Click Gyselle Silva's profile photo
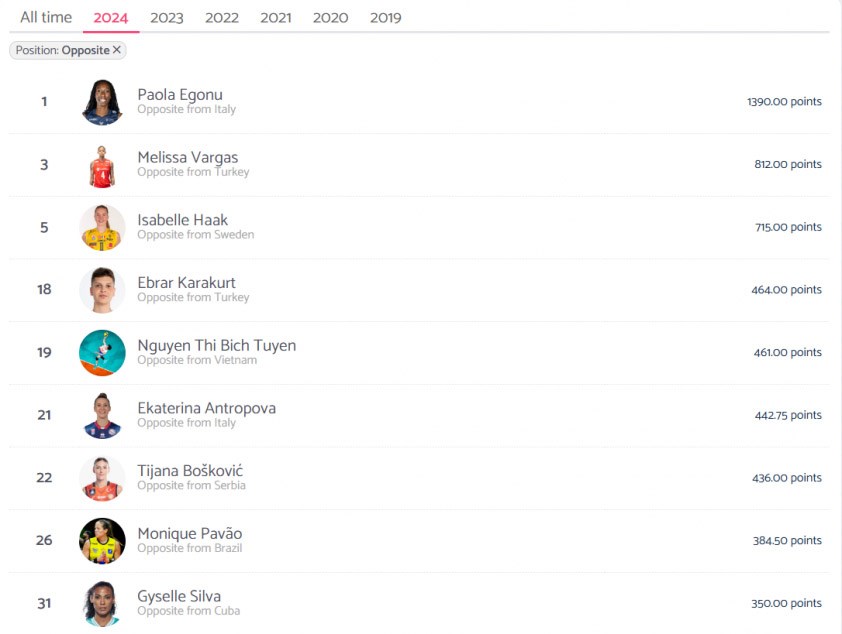Viewport: 842px width, 634px height. coord(102,603)
